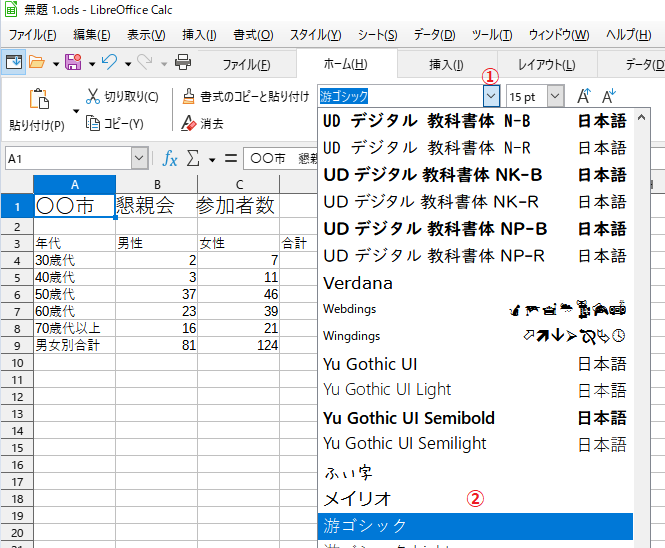Switch to the ファイル(F) ribbon tab

coord(246,64)
